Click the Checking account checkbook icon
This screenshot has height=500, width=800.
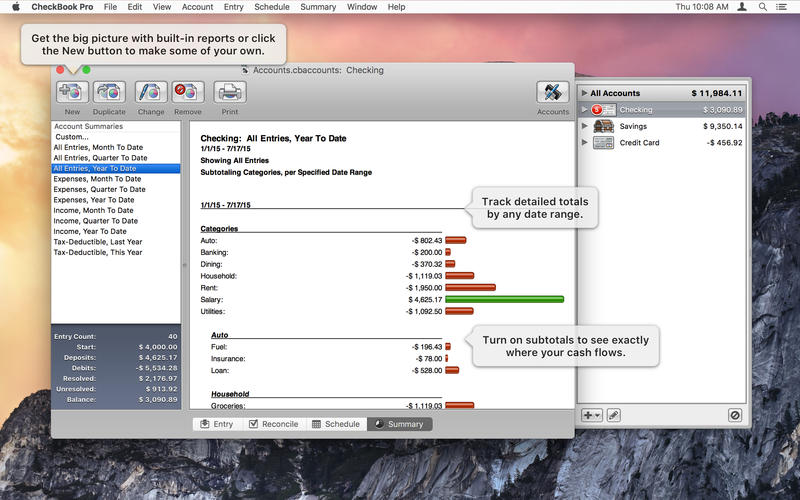coord(604,110)
